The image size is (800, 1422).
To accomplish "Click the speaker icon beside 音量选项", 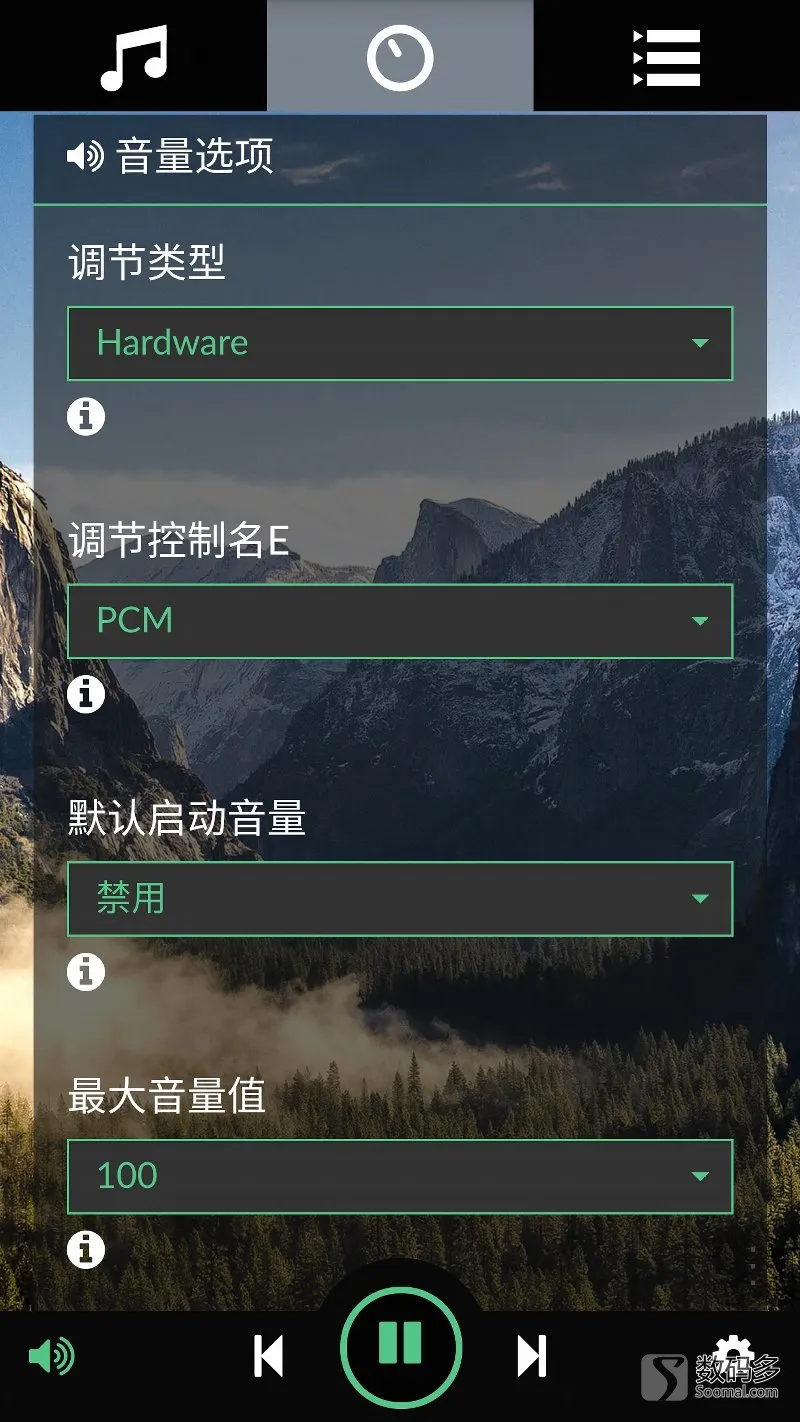I will 85,157.
